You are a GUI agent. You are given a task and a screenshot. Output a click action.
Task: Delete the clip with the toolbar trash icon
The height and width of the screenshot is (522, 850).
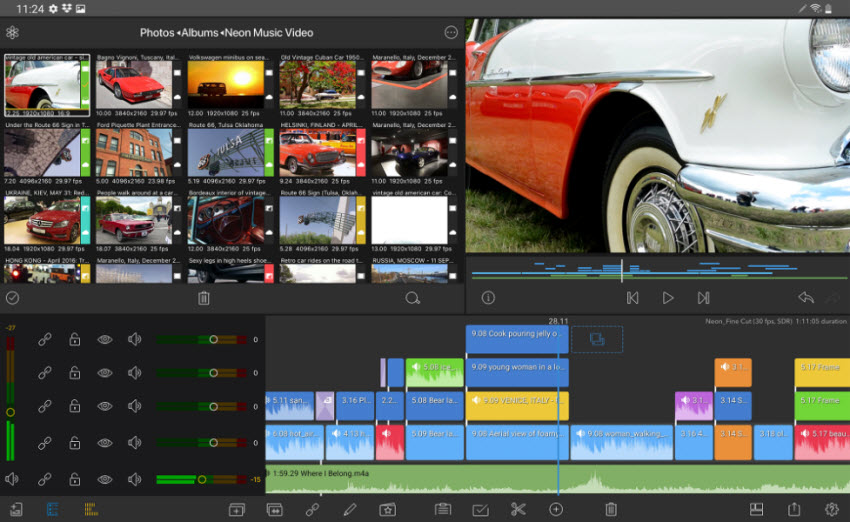pos(611,509)
